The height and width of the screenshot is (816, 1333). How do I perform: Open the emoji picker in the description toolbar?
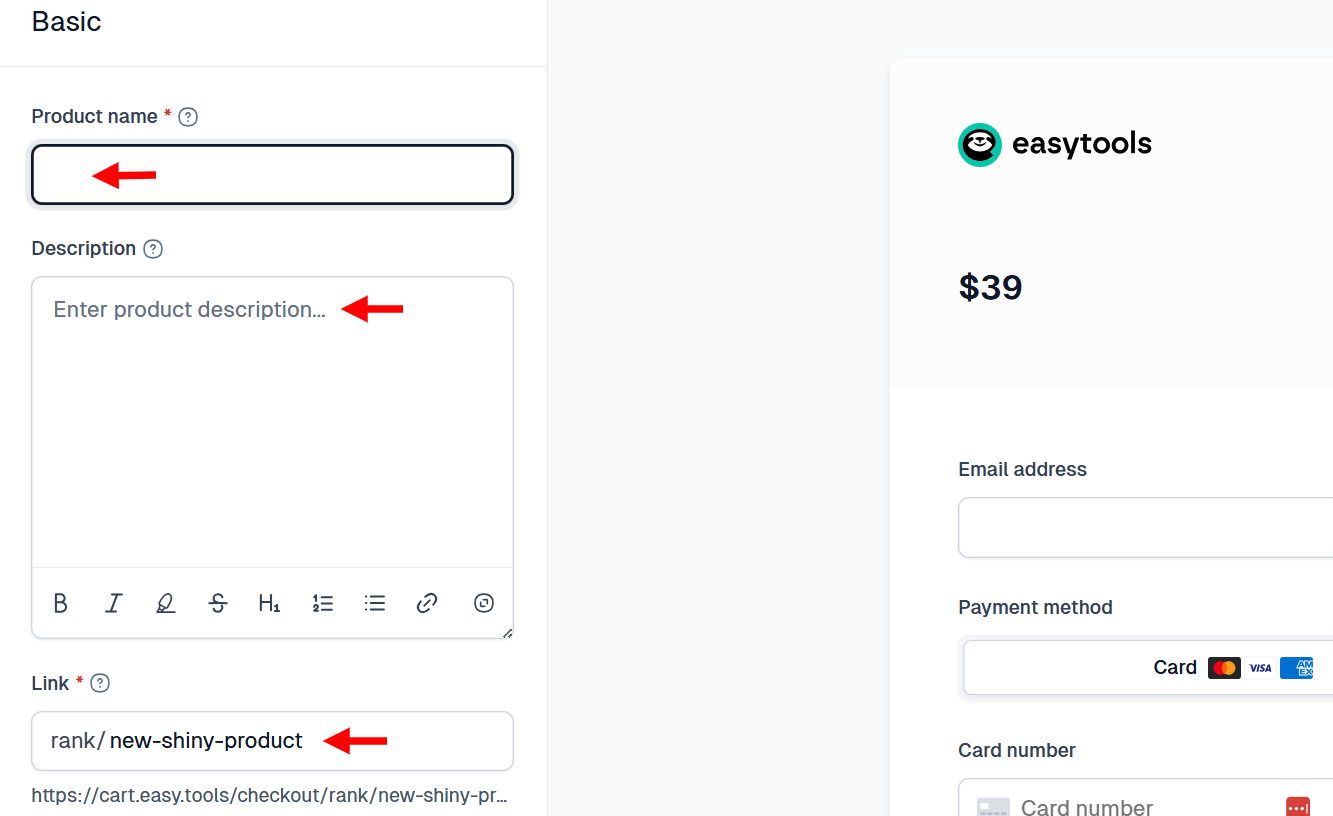pos(483,603)
